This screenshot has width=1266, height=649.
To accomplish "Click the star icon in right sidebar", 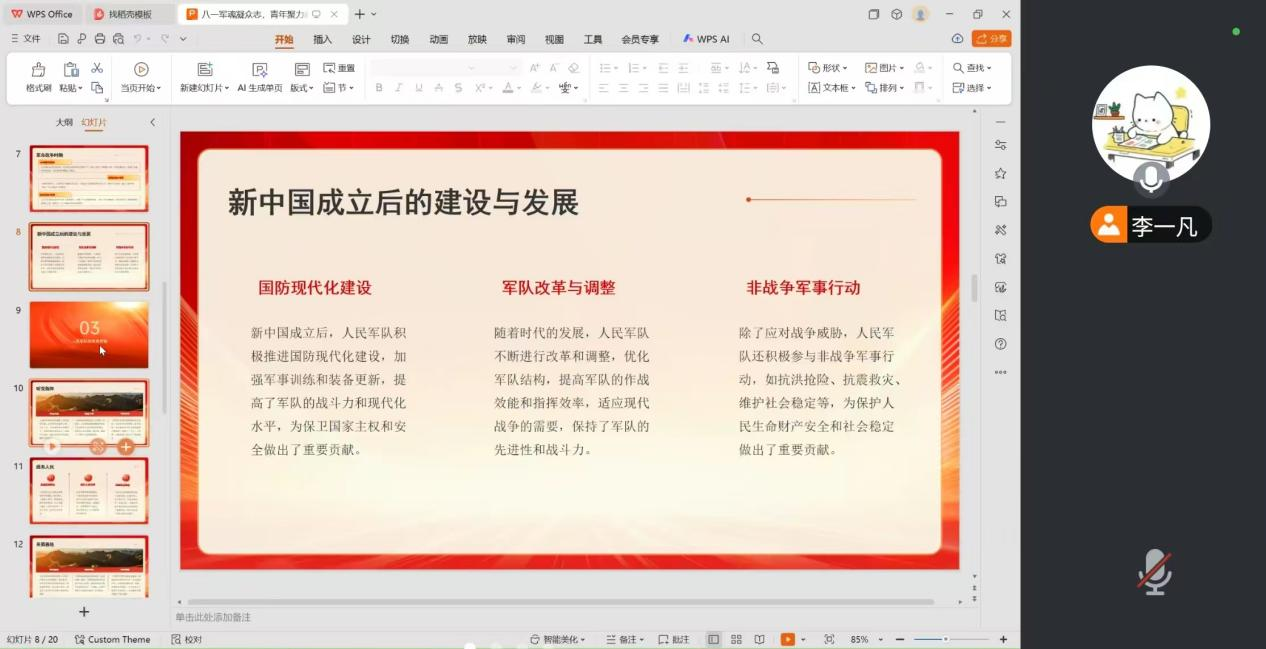I will click(x=1000, y=173).
